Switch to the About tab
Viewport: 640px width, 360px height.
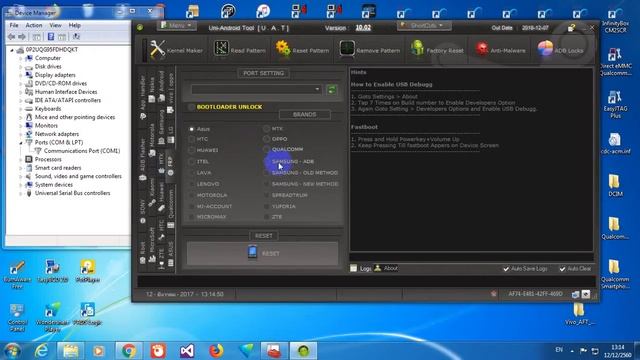386,268
